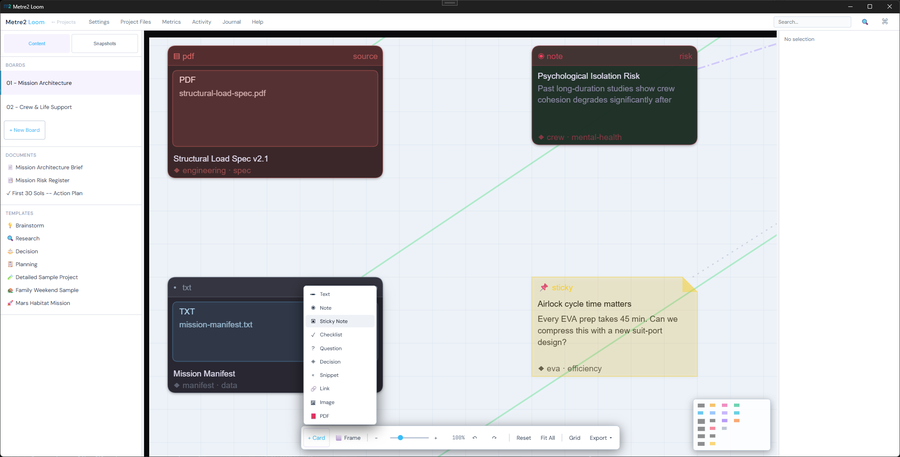
Task: Click the redo arrow in the canvas toolbar
Action: [494, 438]
